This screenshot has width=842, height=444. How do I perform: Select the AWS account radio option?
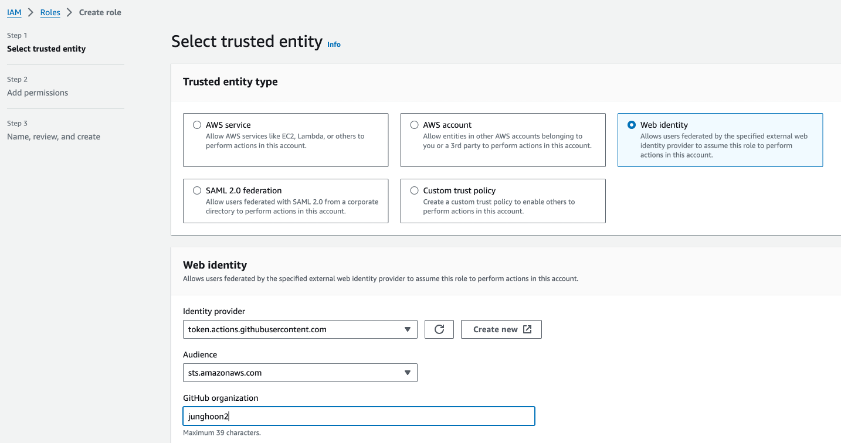click(x=414, y=125)
